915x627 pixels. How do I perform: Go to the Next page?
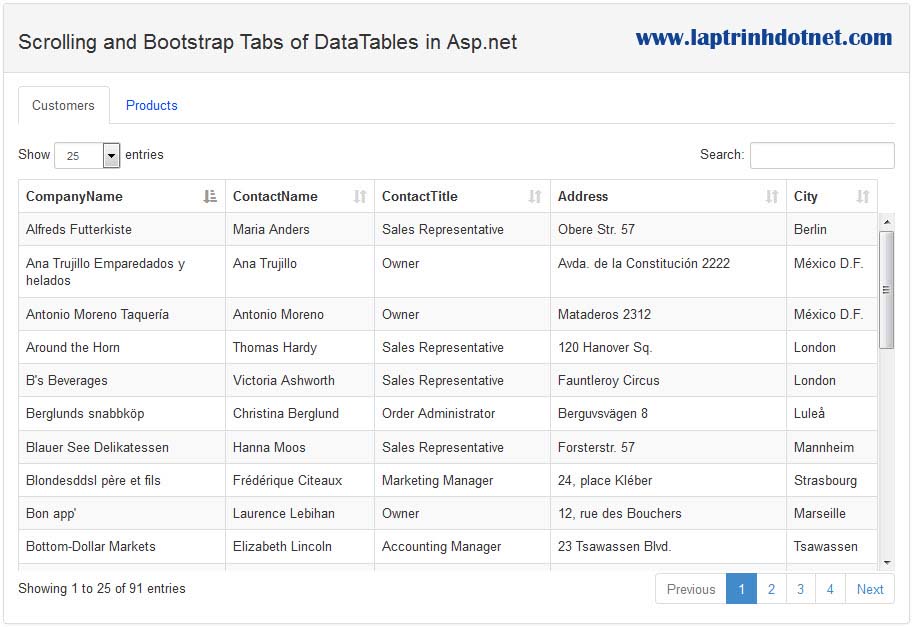[x=870, y=589]
